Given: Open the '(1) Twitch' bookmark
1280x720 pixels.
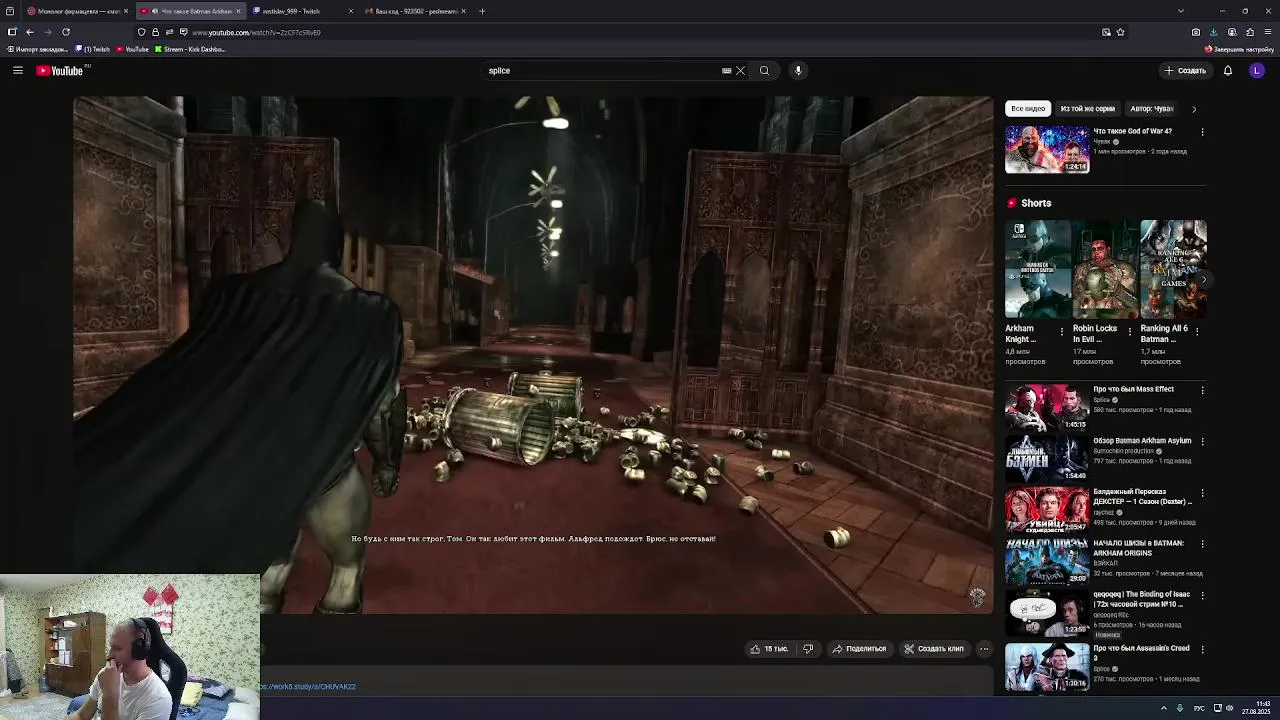Looking at the screenshot, I should [x=92, y=49].
